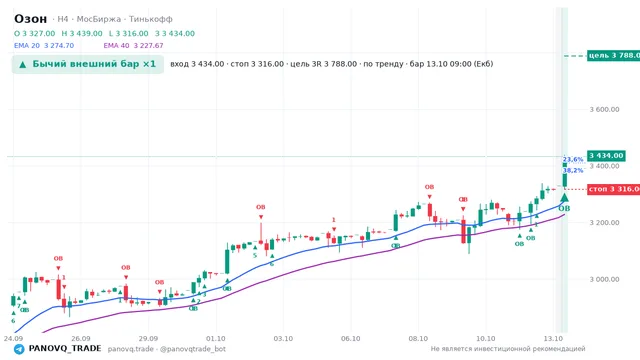Click the PANOVQ_TRADE channel name
The height and width of the screenshot is (360, 640).
[x=65, y=349]
